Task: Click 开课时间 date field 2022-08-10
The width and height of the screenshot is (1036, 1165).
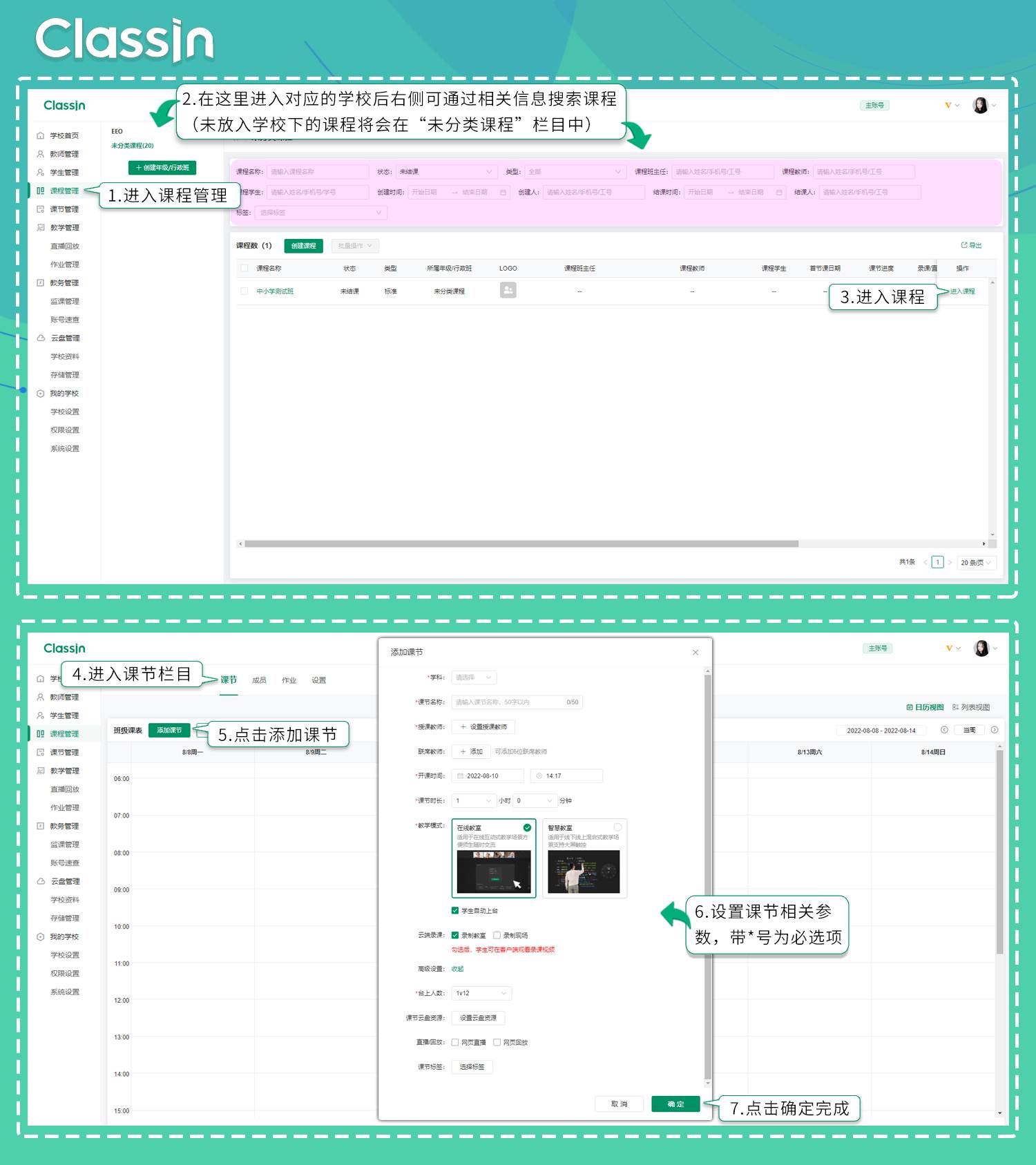Action: pyautogui.click(x=488, y=776)
